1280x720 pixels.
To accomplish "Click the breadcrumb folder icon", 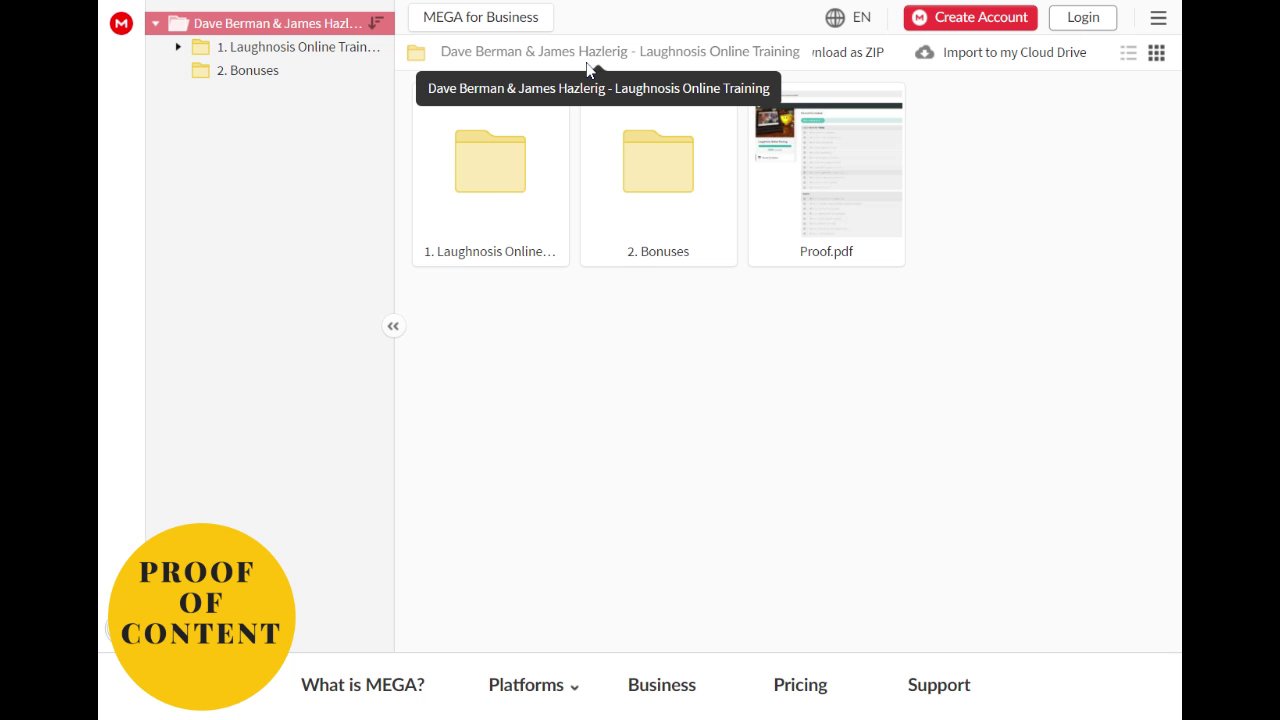I will (x=416, y=53).
